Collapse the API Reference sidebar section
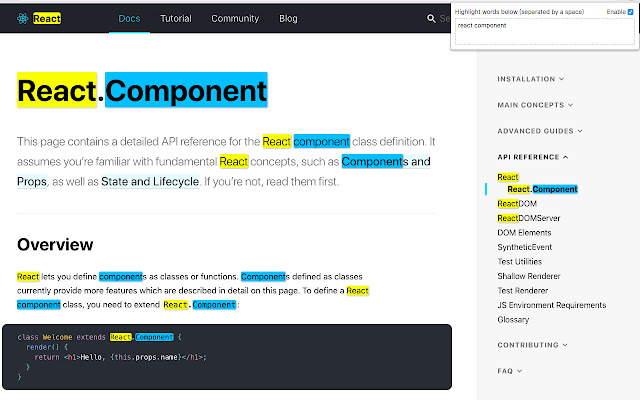 [x=532, y=157]
